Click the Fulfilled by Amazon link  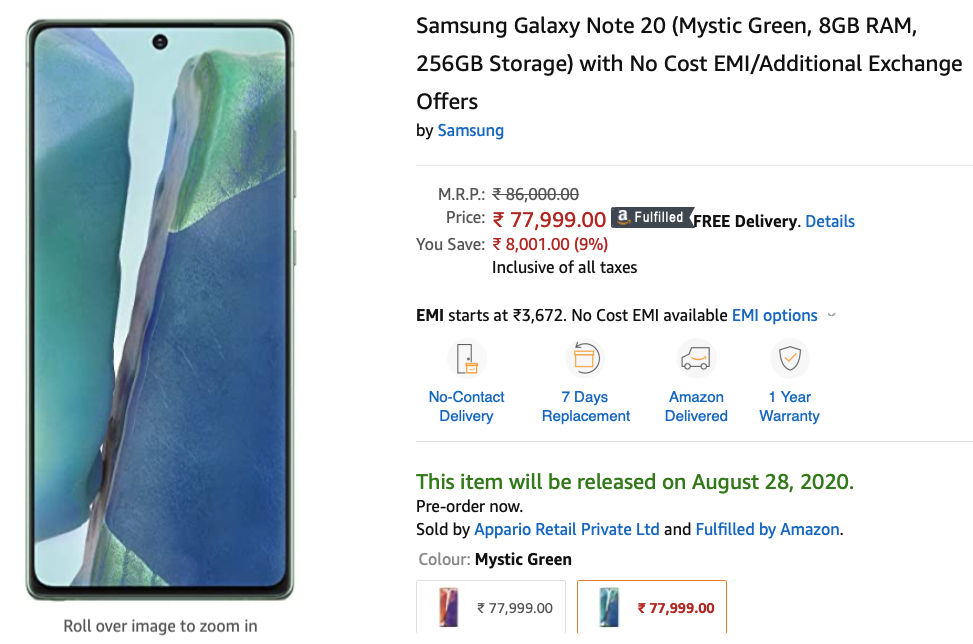tap(767, 529)
